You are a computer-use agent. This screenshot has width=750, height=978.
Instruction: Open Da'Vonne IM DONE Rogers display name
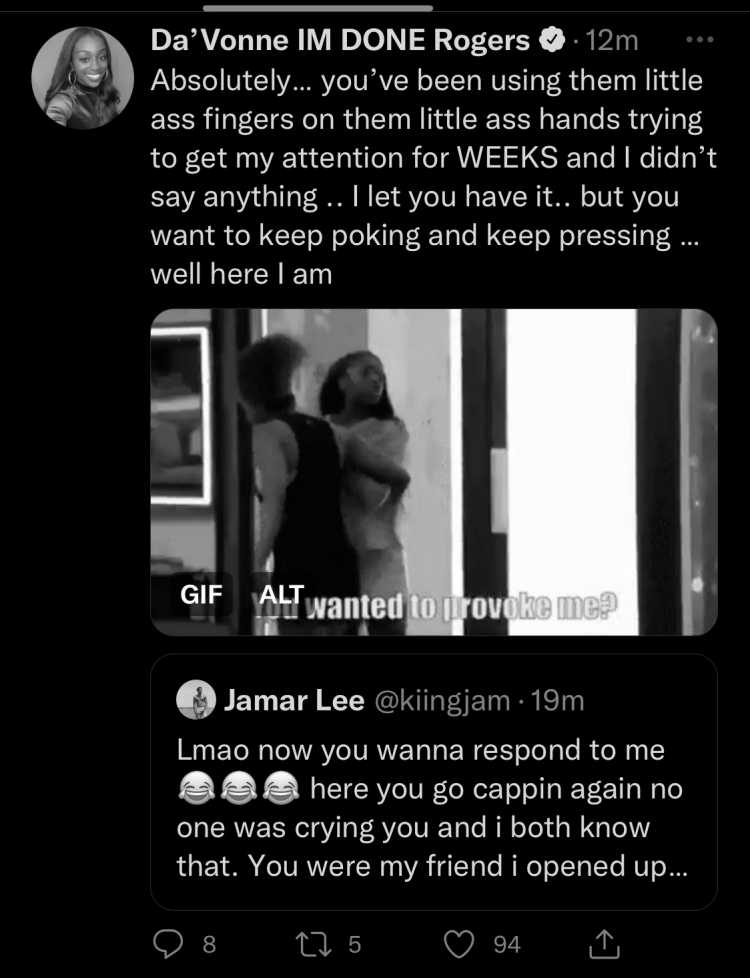click(x=340, y=41)
